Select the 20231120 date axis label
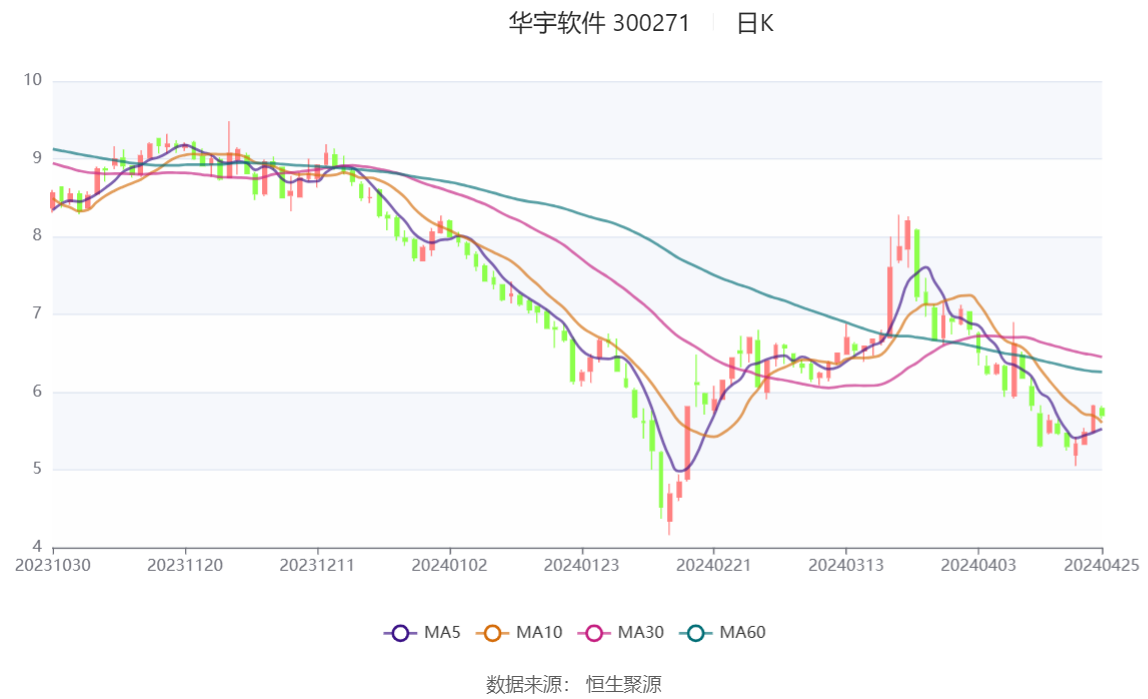The image size is (1148, 699). click(185, 565)
